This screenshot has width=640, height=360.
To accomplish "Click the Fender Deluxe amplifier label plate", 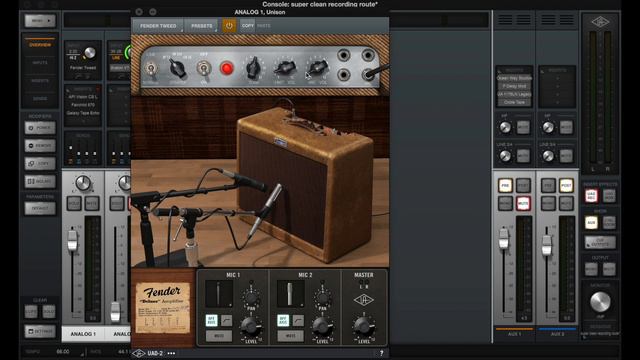I will tap(162, 308).
